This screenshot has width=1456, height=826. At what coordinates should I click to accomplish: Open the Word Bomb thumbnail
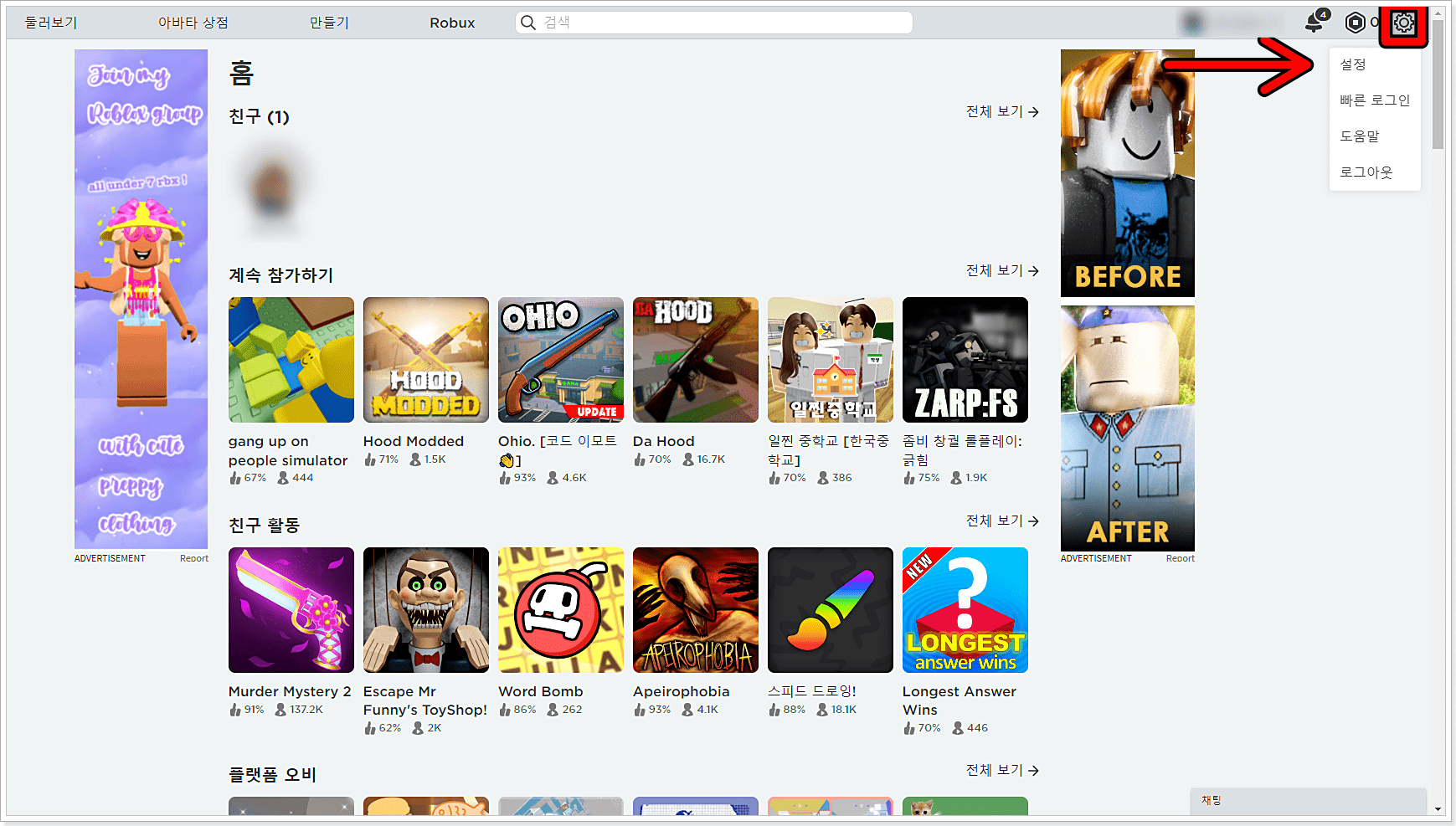click(x=561, y=610)
